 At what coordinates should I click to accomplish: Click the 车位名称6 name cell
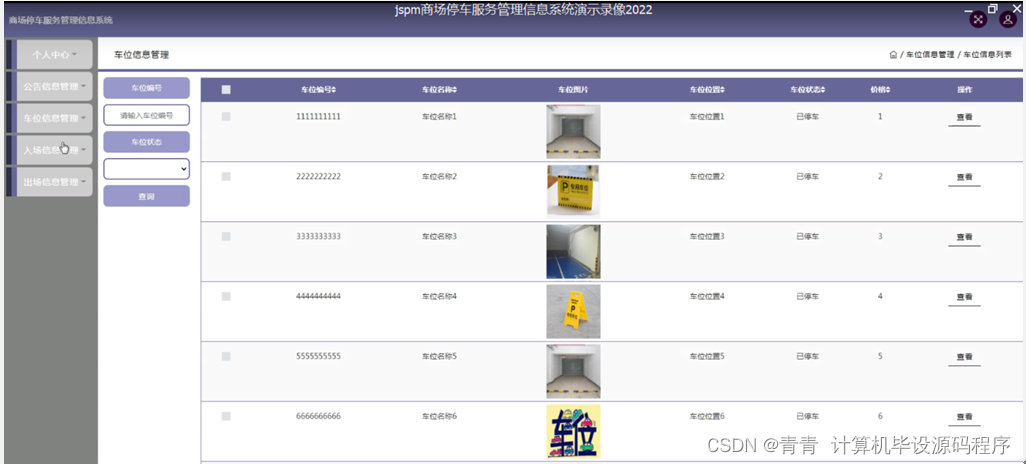(x=439, y=416)
